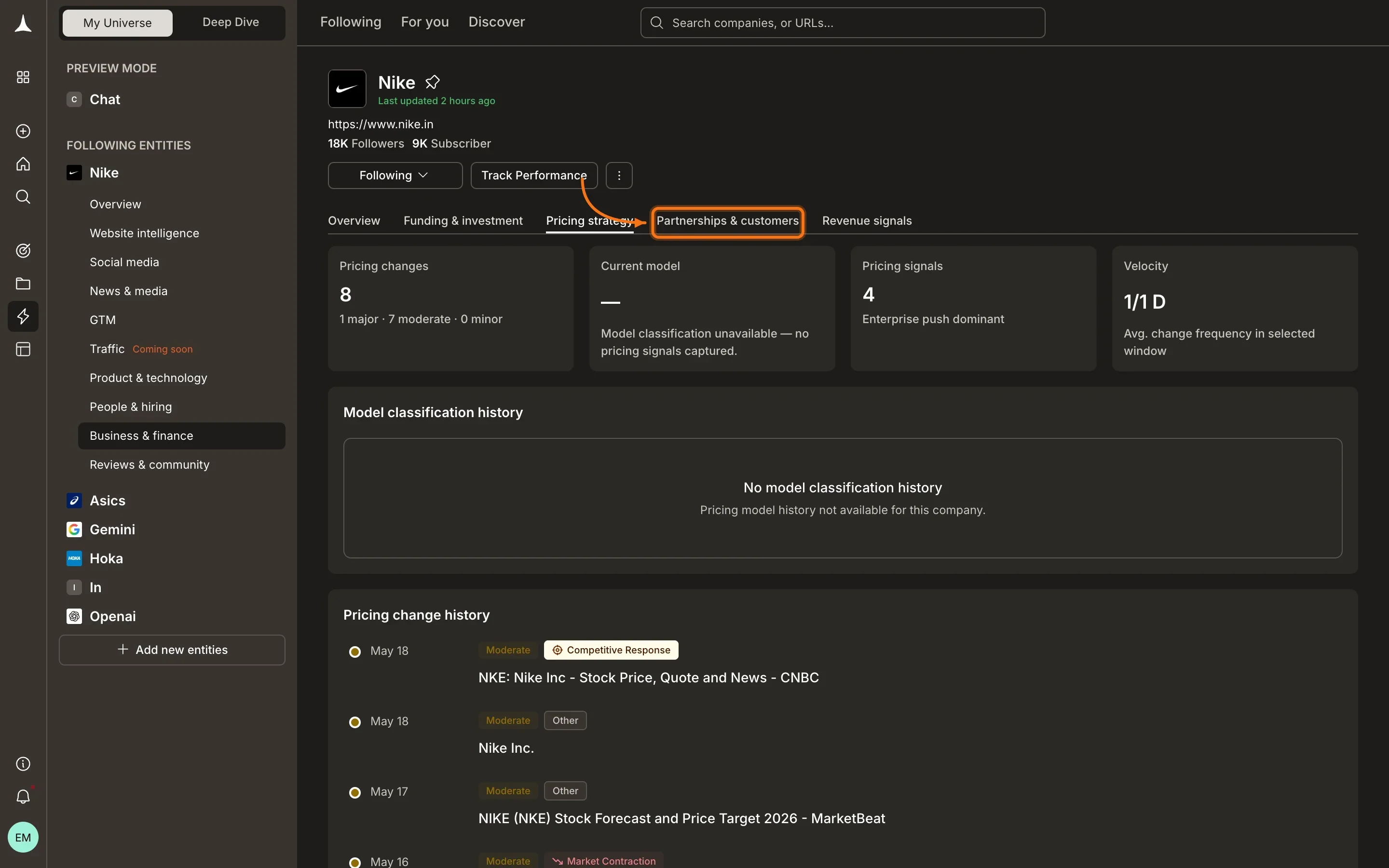Select Gemini entity name in sidebar
This screenshot has height=868, width=1389.
tap(112, 529)
